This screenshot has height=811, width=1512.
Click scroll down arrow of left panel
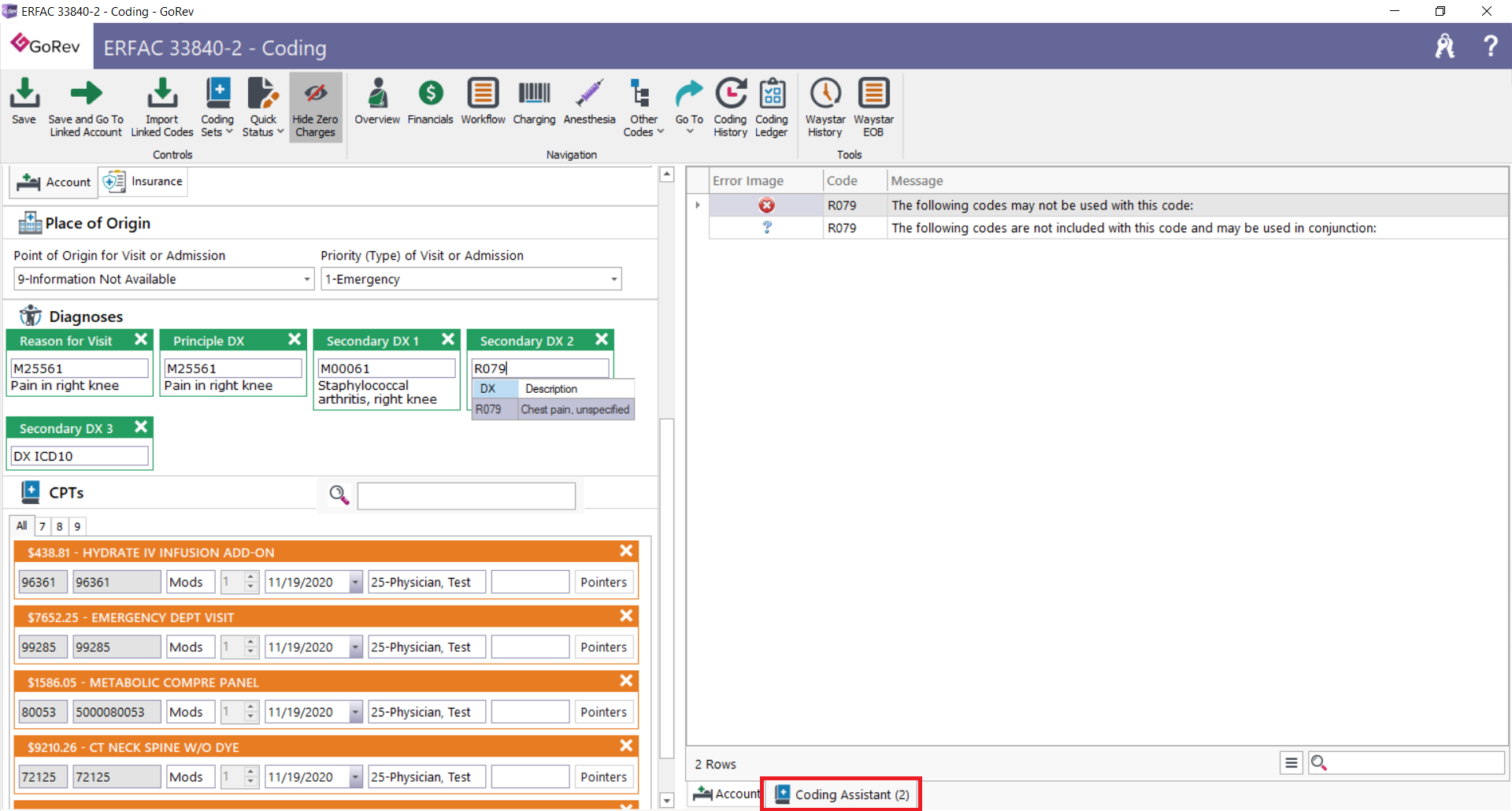click(667, 800)
